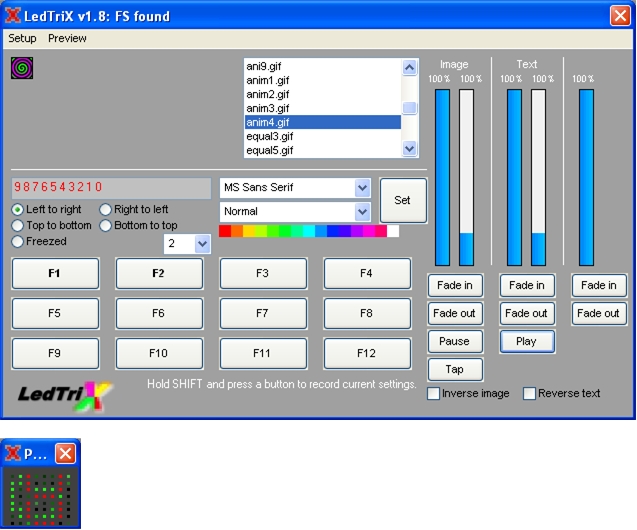Screen dimensions: 637x530
Task: Open the Setup menu
Action: [22, 38]
